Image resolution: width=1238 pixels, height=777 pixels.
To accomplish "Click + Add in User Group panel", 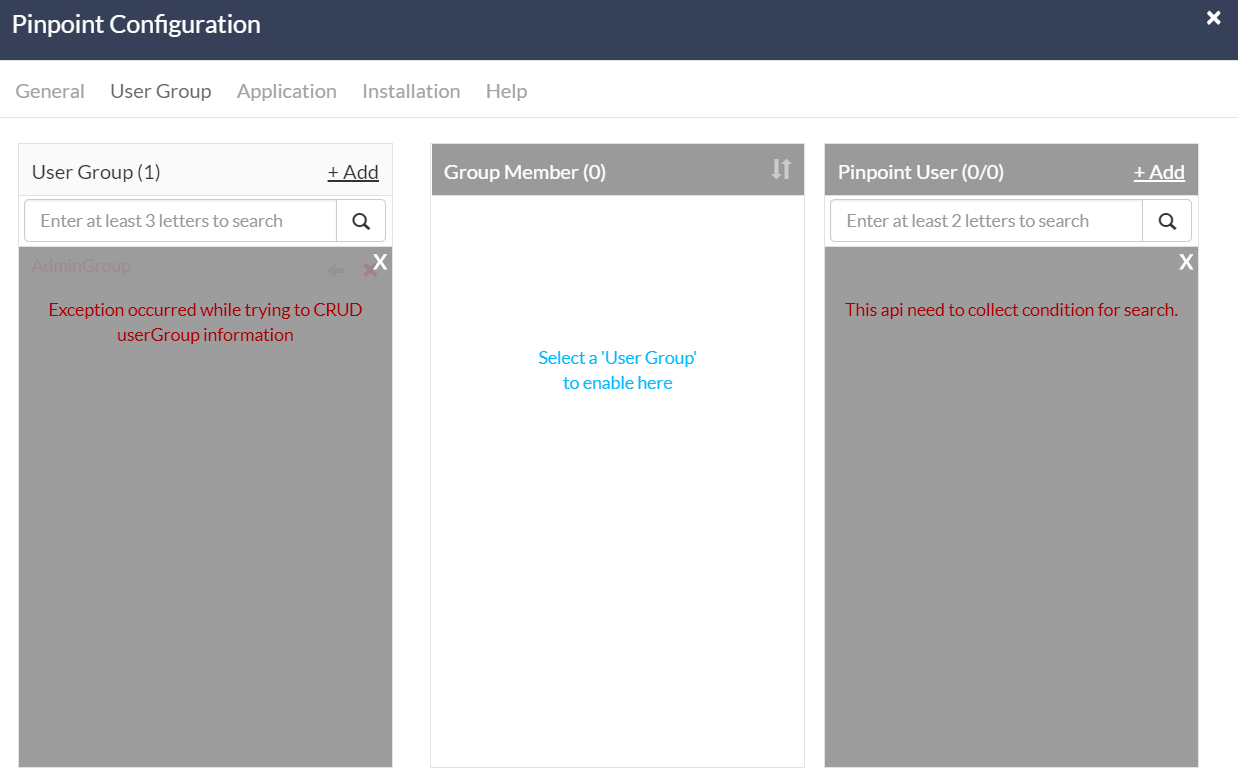I will (353, 172).
